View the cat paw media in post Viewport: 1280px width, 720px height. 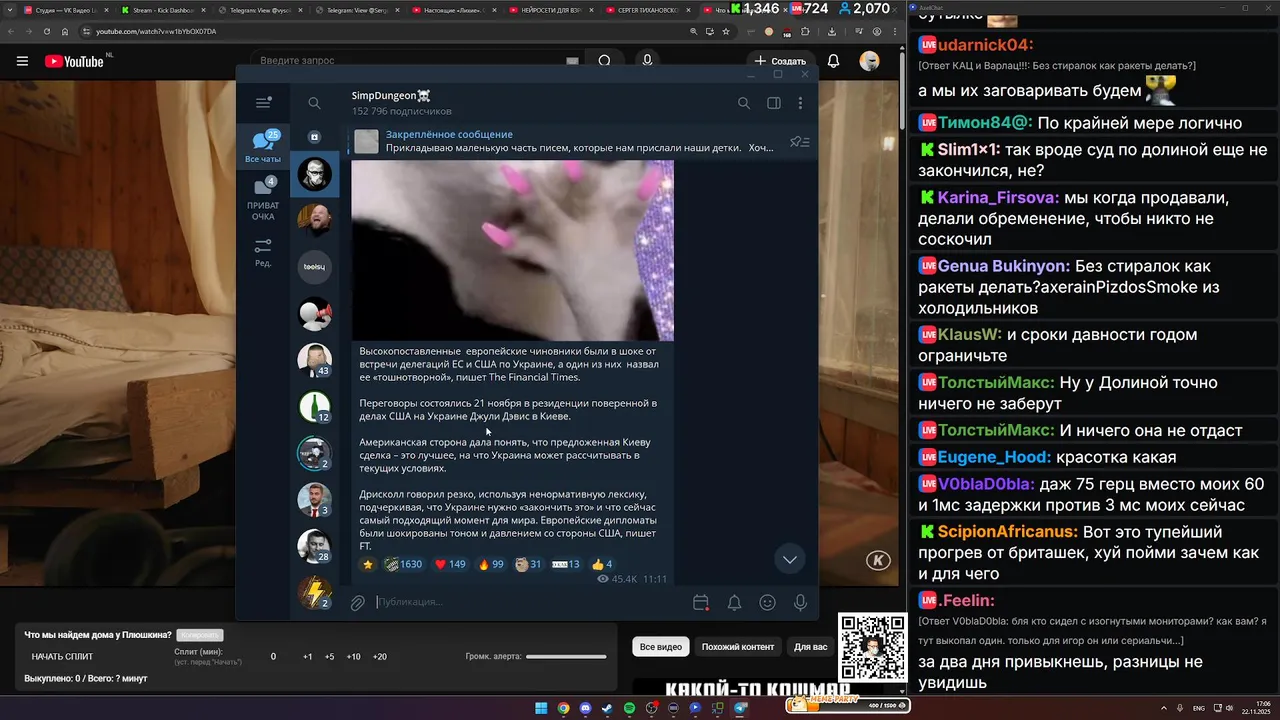(513, 250)
